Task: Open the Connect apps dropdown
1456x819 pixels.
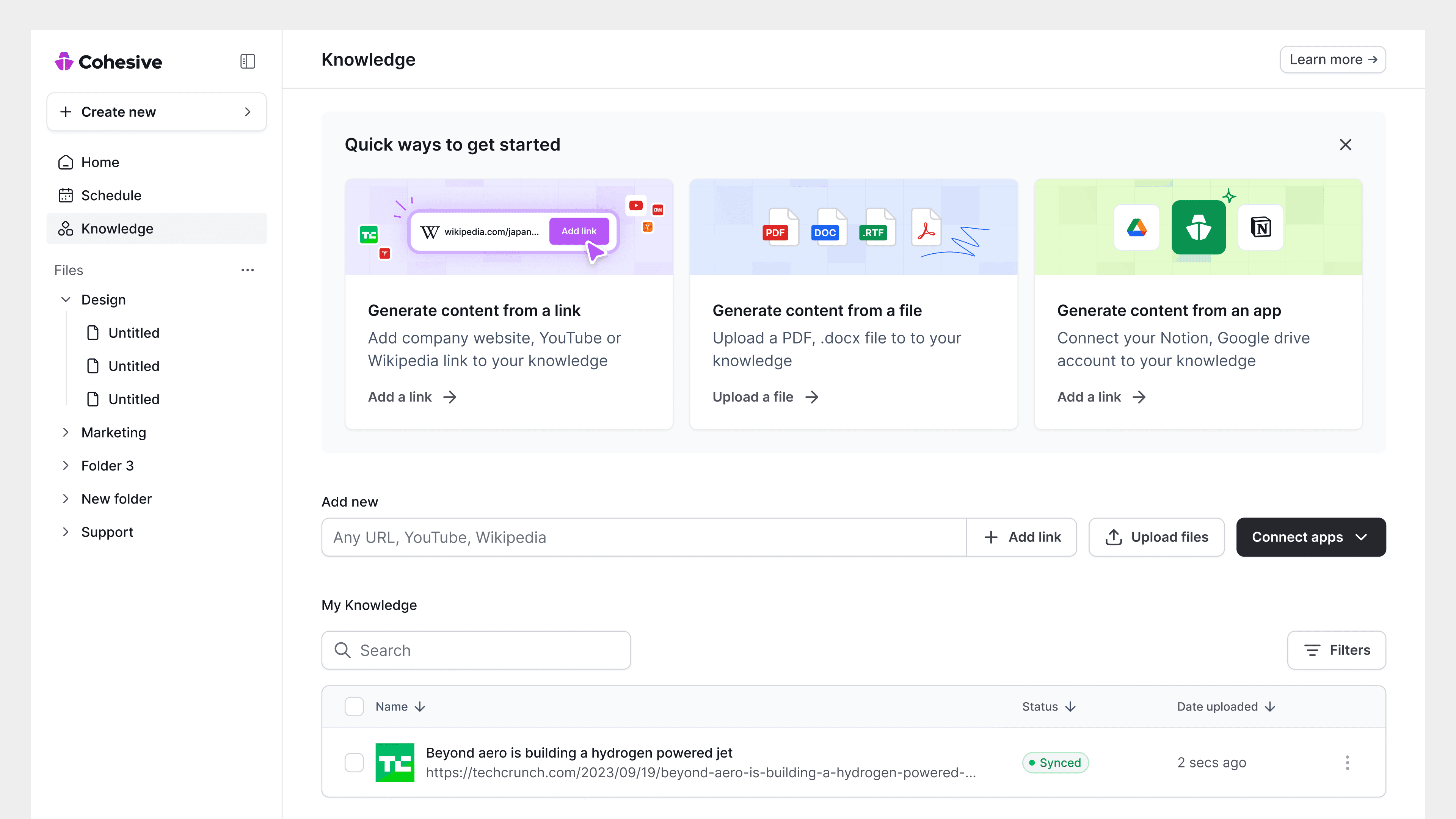Action: pos(1311,537)
